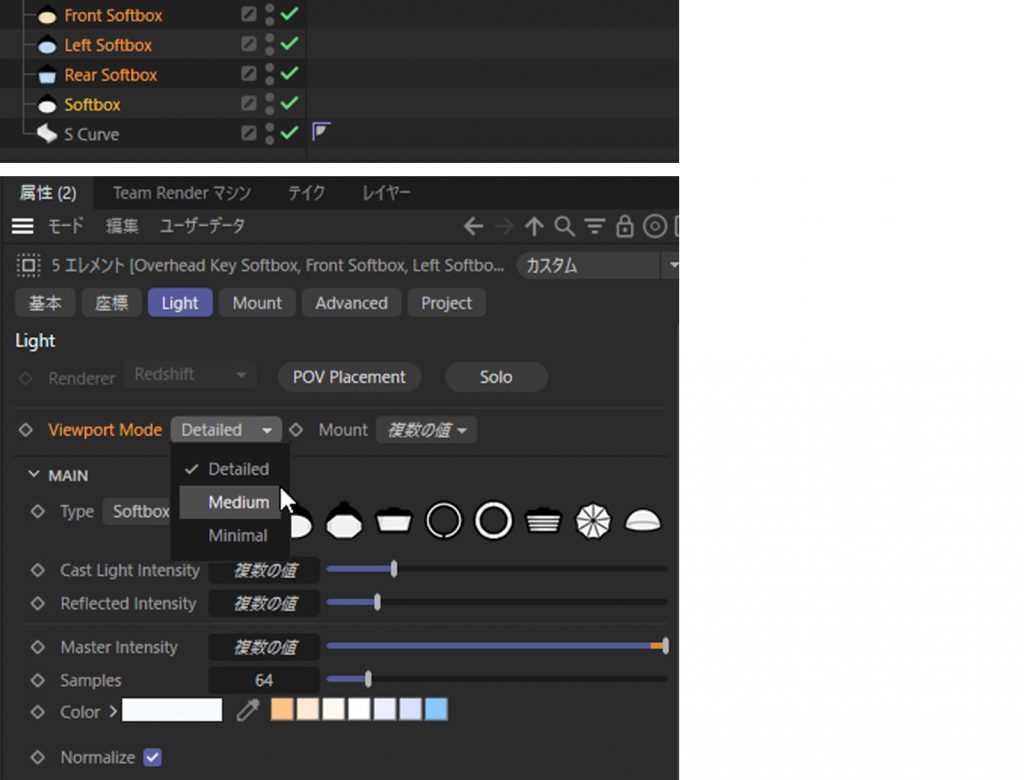
Task: Click the filter icon in the attributes toolbar
Action: [595, 227]
